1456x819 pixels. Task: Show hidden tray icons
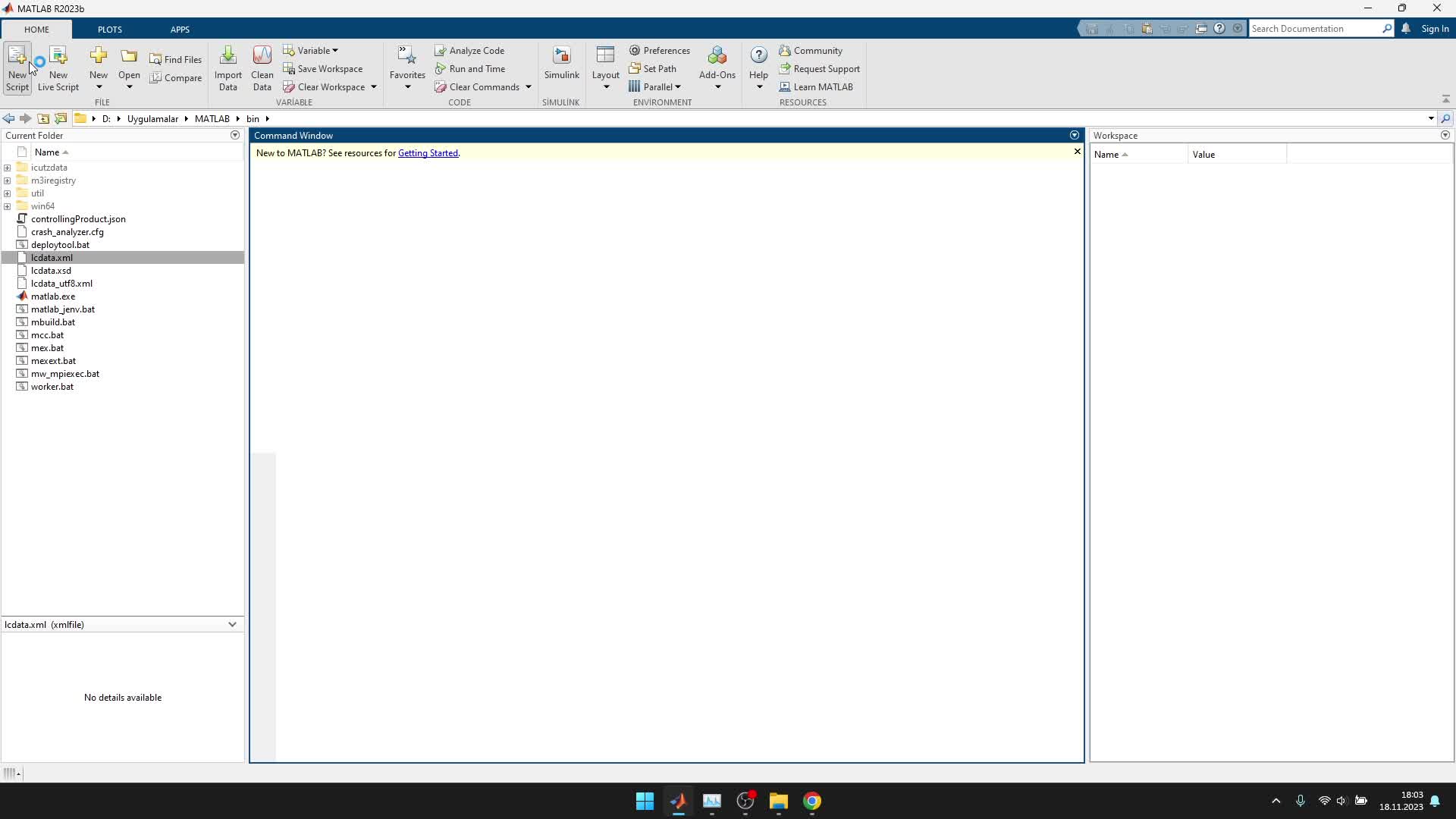1276,801
